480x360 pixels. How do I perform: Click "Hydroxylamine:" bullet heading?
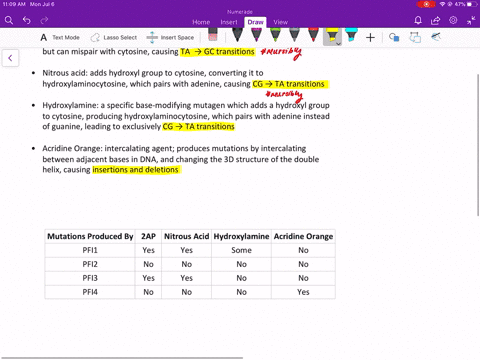pyautogui.click(x=70, y=105)
